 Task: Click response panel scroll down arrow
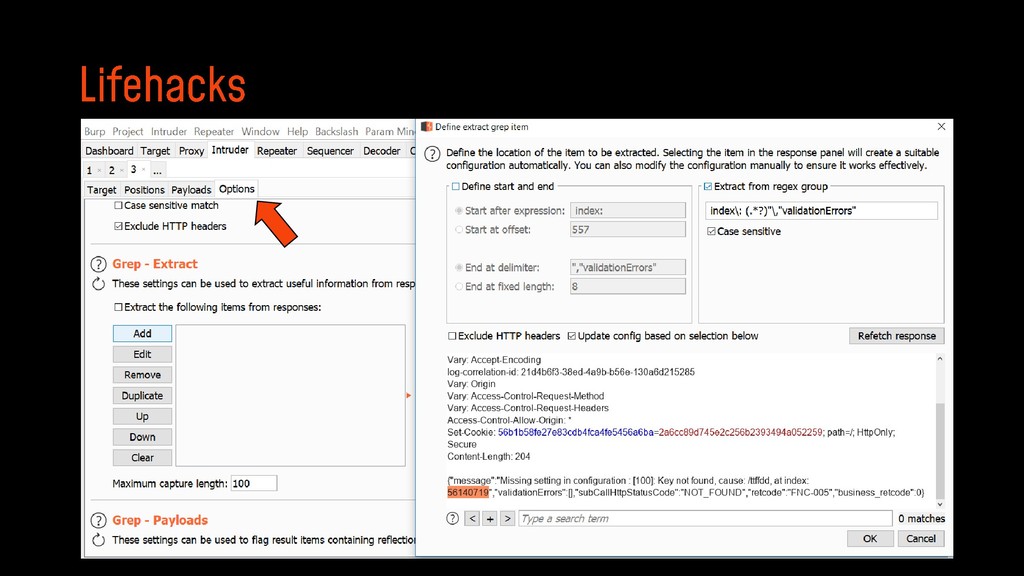click(940, 504)
